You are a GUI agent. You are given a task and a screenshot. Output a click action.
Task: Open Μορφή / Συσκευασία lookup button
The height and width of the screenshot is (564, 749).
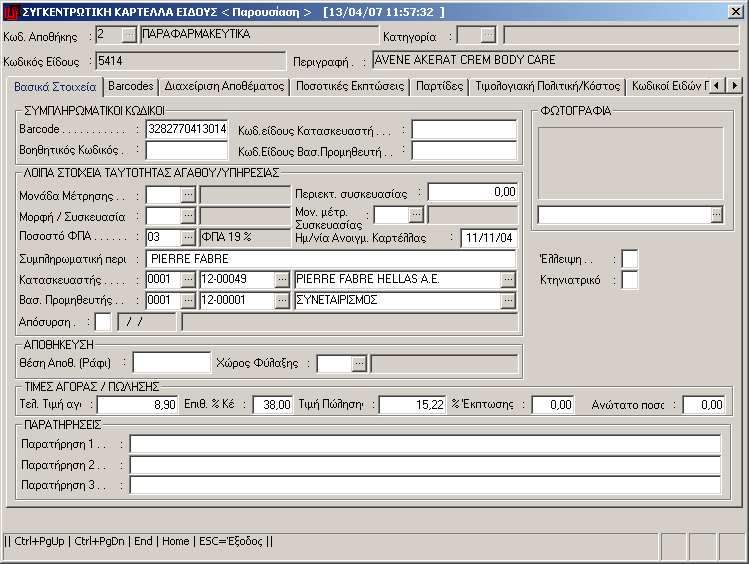[x=188, y=215]
